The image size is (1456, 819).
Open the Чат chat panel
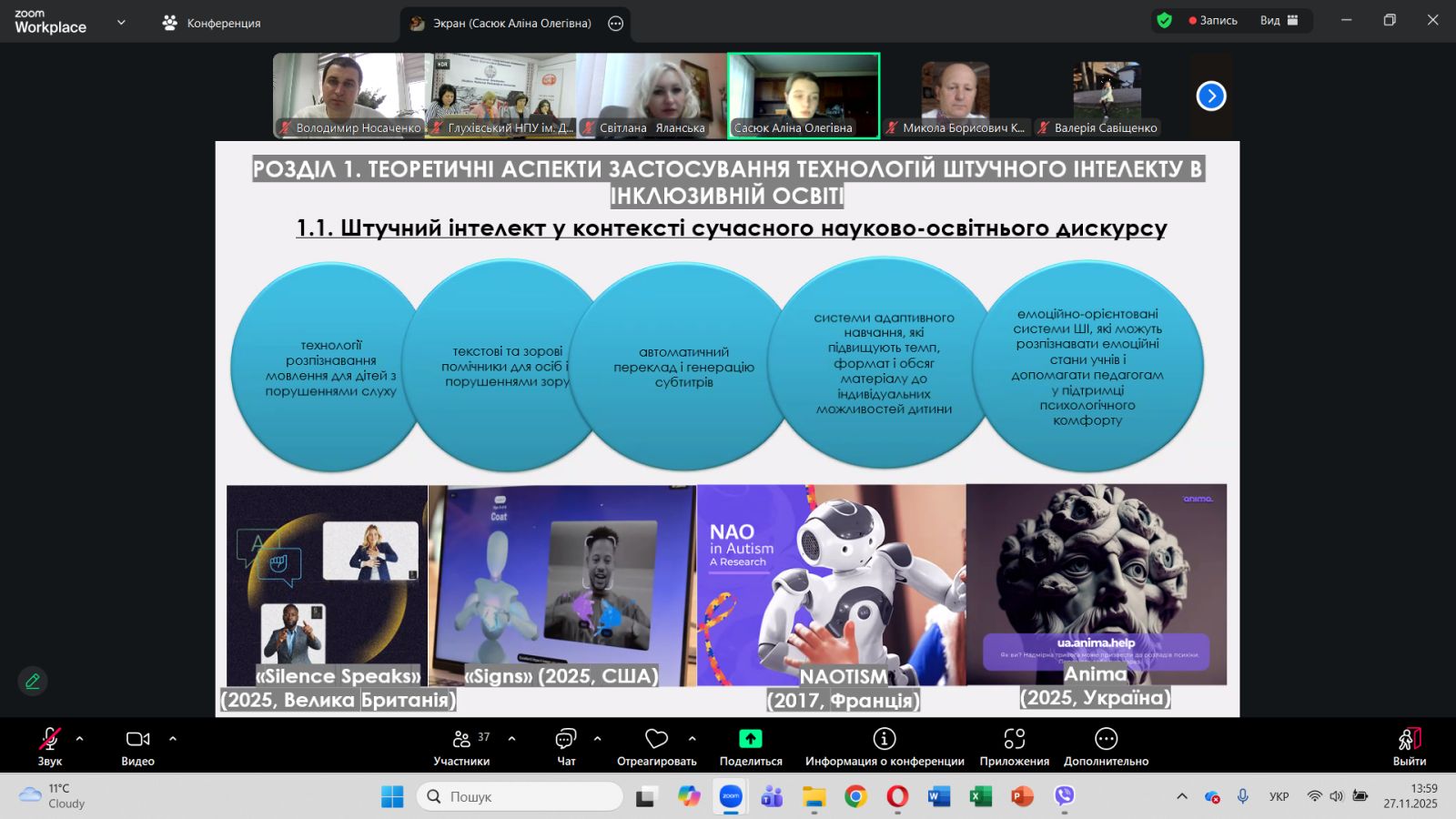[x=566, y=745]
